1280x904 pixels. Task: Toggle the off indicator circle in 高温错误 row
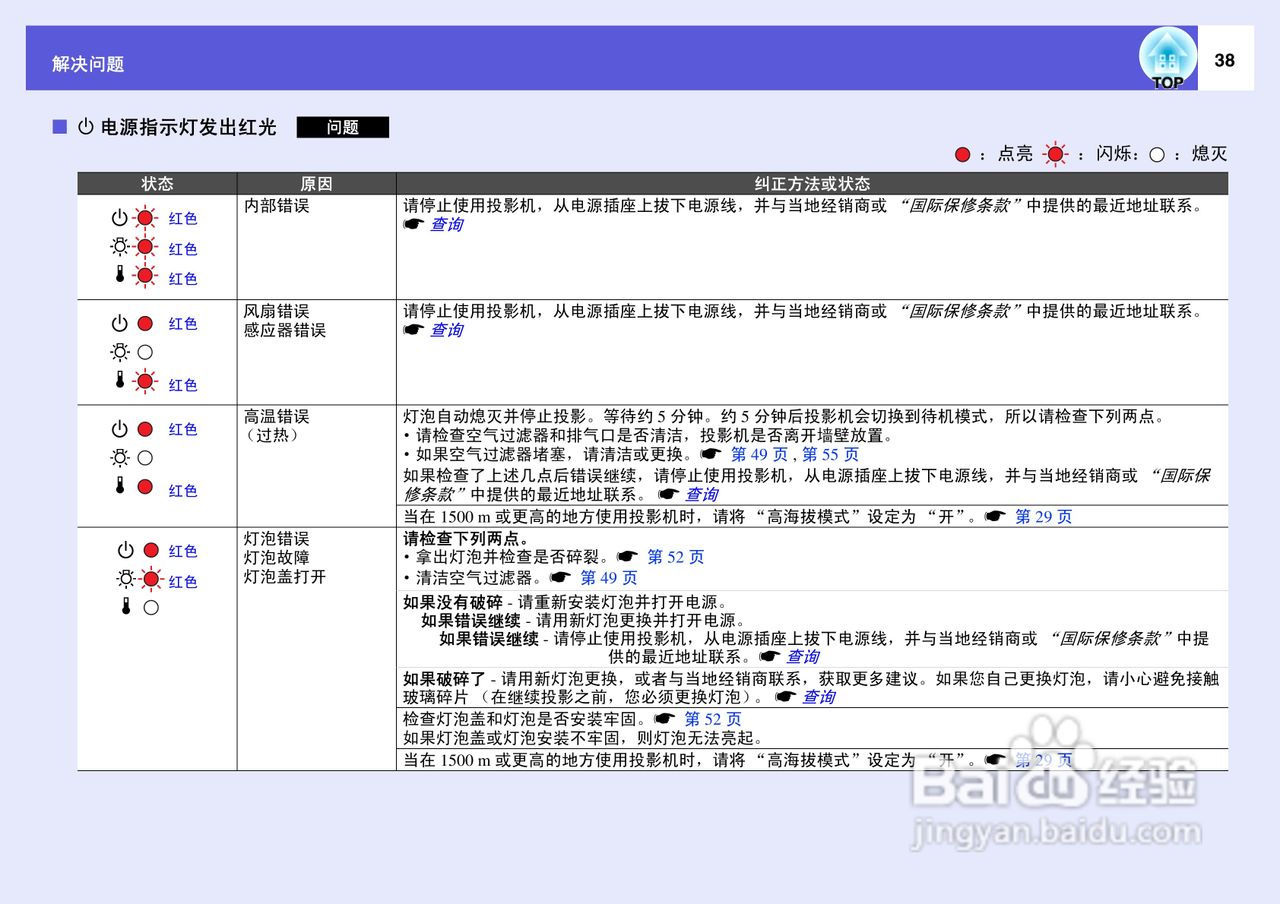pos(147,458)
